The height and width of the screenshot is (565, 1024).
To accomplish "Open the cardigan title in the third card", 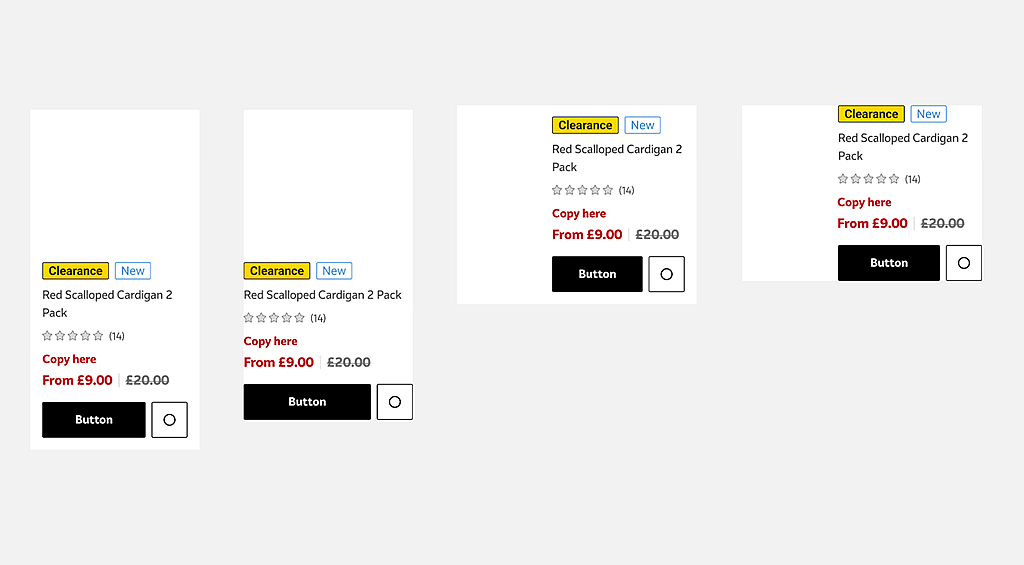I will (x=616, y=158).
